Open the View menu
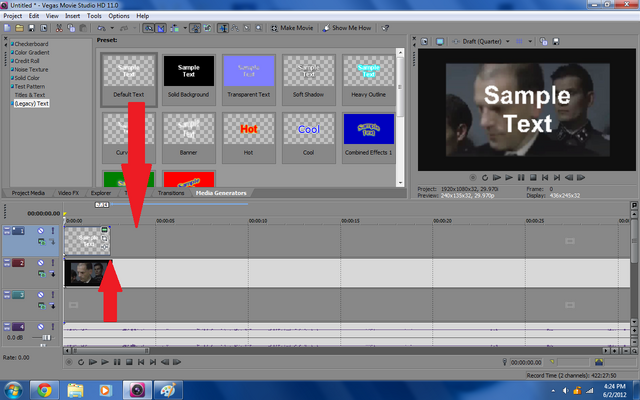 click(52, 16)
